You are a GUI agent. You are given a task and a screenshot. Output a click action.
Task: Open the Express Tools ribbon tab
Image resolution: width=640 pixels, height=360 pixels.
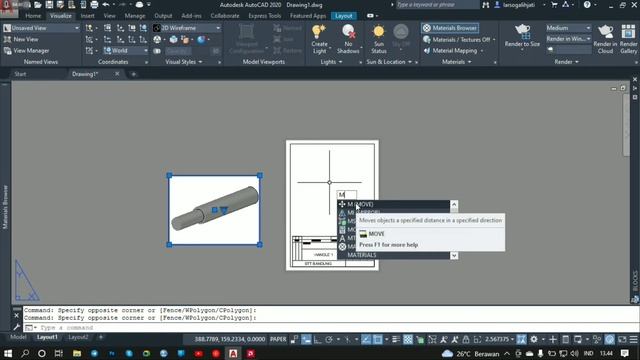[264, 16]
